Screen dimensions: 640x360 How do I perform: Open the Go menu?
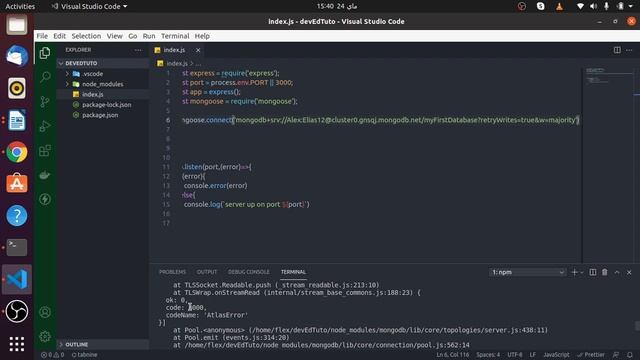tap(133, 36)
